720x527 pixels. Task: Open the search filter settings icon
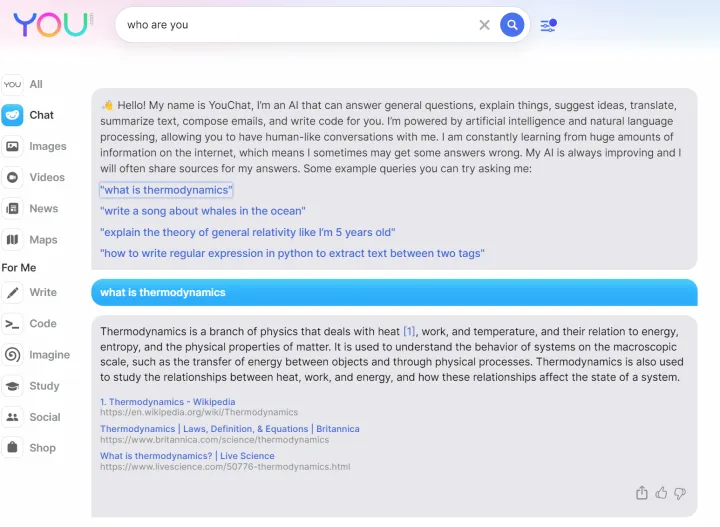click(548, 25)
